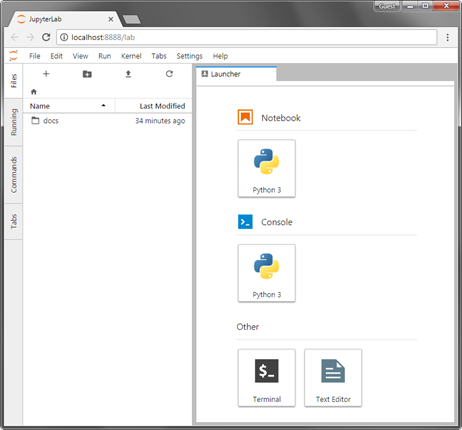Reload the browser page
Viewport: 462px width, 430px height.
click(x=46, y=37)
